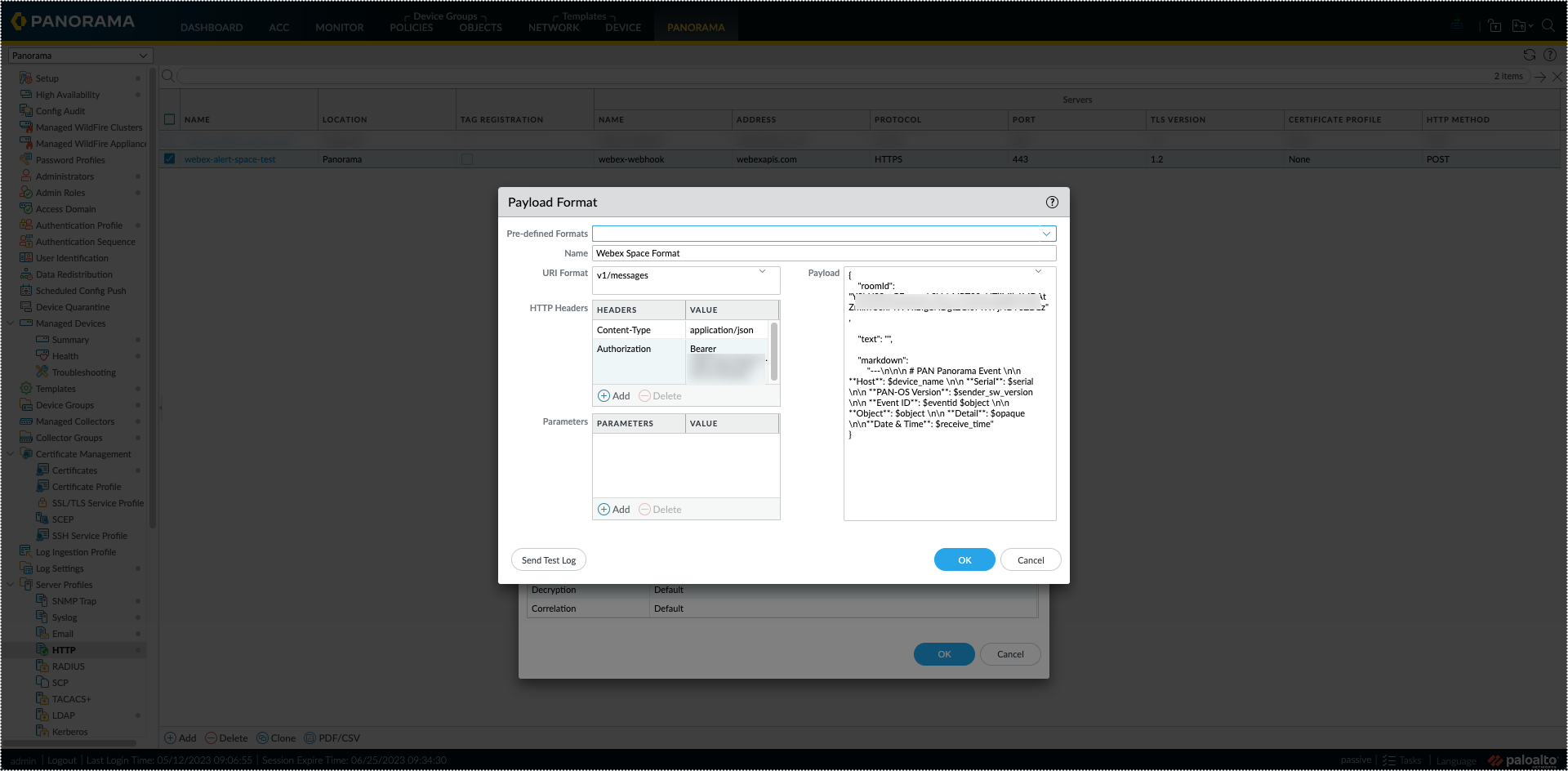Toggle the select-all checkbox in table header
Screen dimensions: 1568x771
(169, 119)
